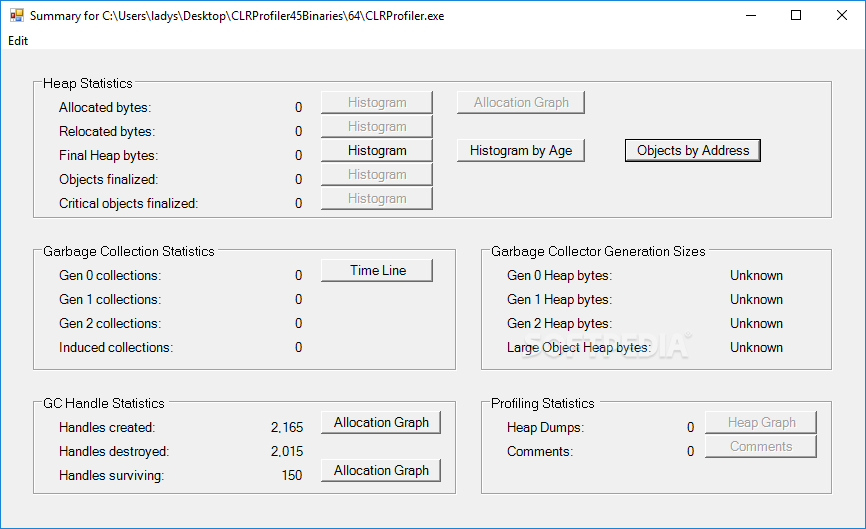The image size is (866, 529).
Task: Click the CLRProfiler app icon in title bar
Action: click(17, 15)
